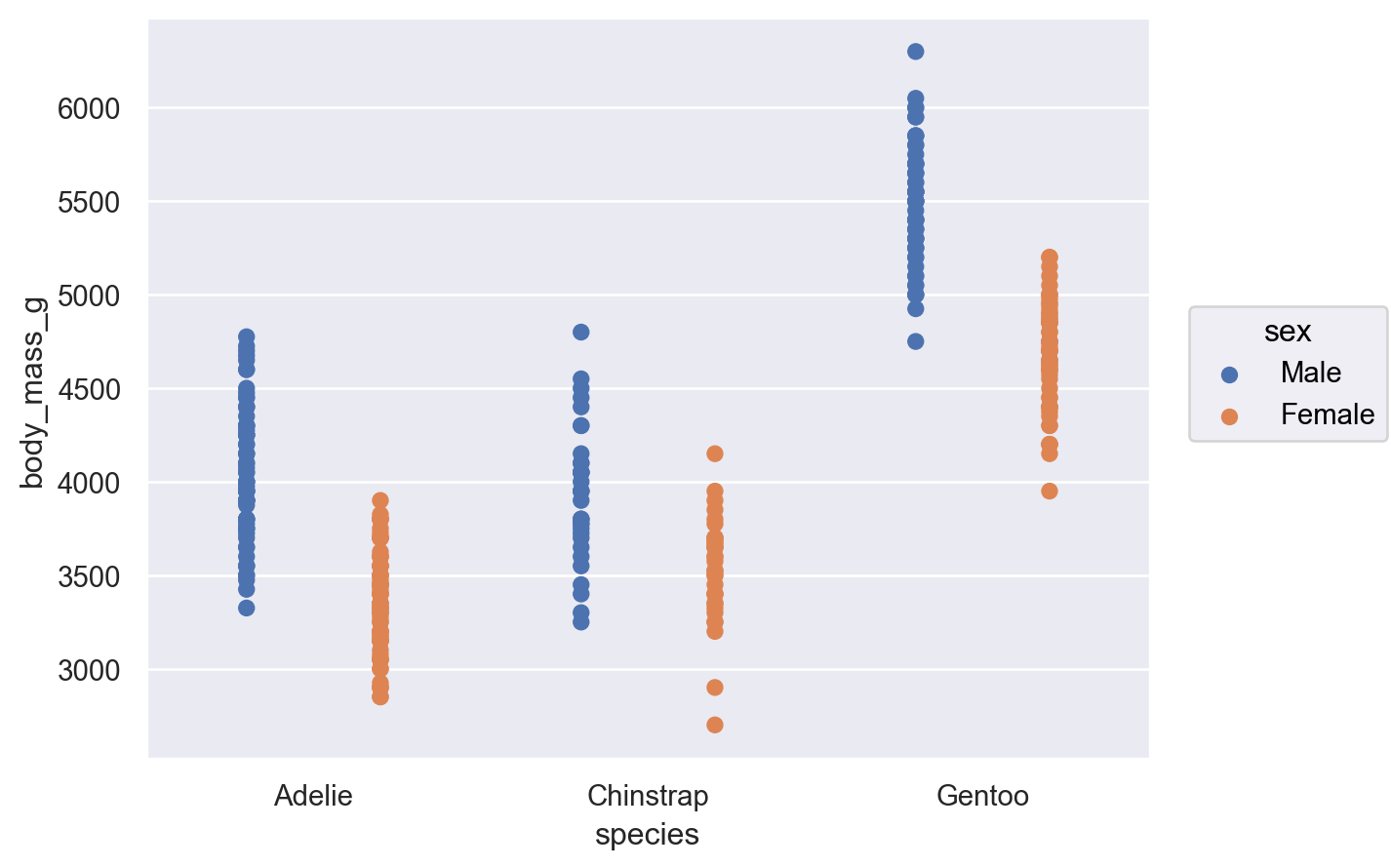Viewport: 1391px width, 868px height.
Task: Click the blue Male legend marker
Action: click(1229, 375)
